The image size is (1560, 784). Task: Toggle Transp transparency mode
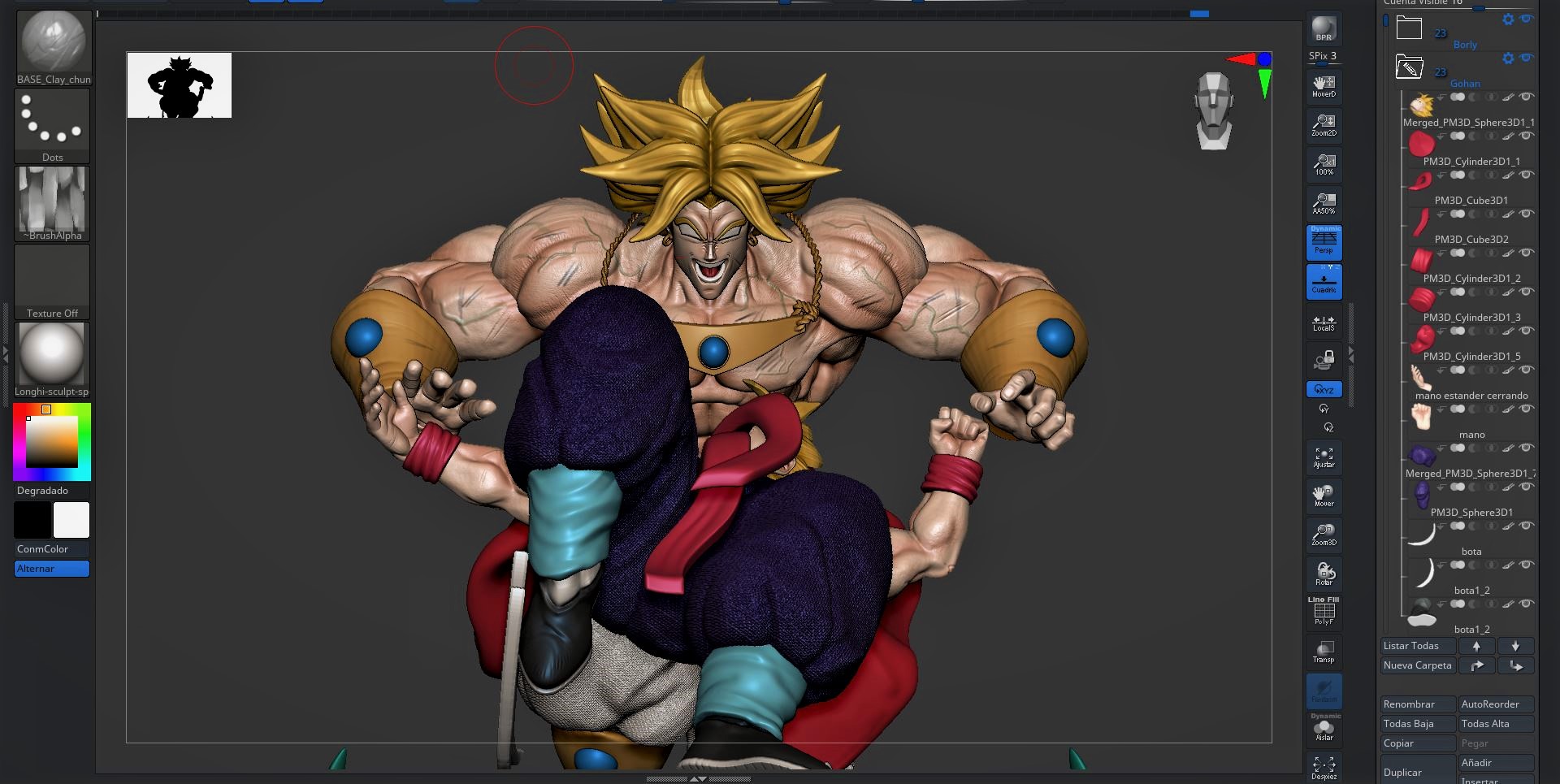1324,651
